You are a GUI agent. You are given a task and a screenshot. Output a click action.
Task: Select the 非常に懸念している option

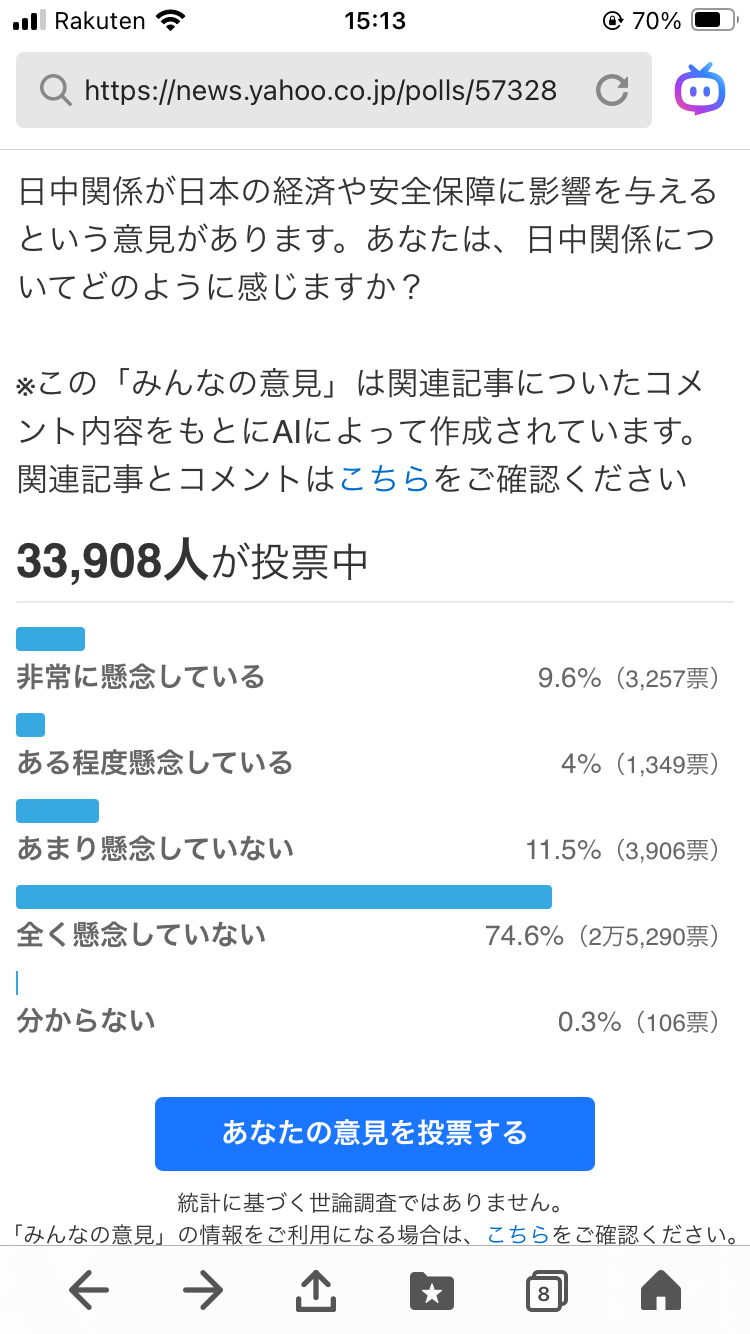(141, 677)
